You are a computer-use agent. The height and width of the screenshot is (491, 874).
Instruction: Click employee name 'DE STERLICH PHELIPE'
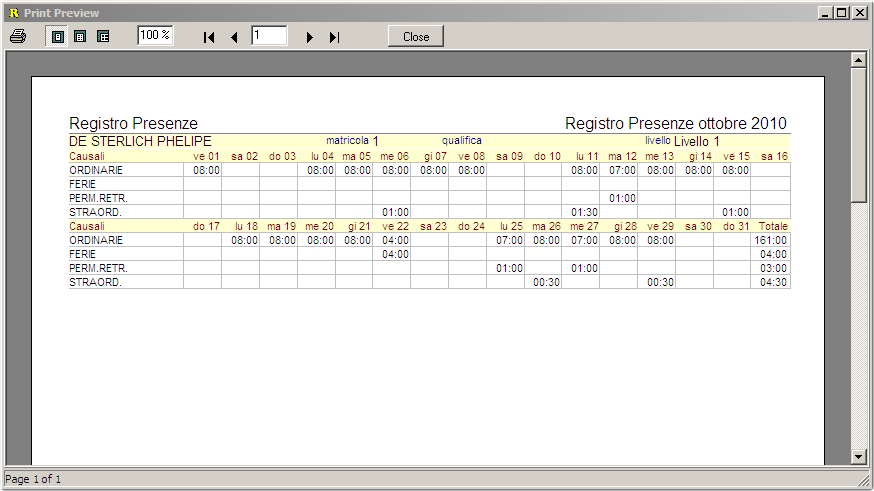[140, 142]
